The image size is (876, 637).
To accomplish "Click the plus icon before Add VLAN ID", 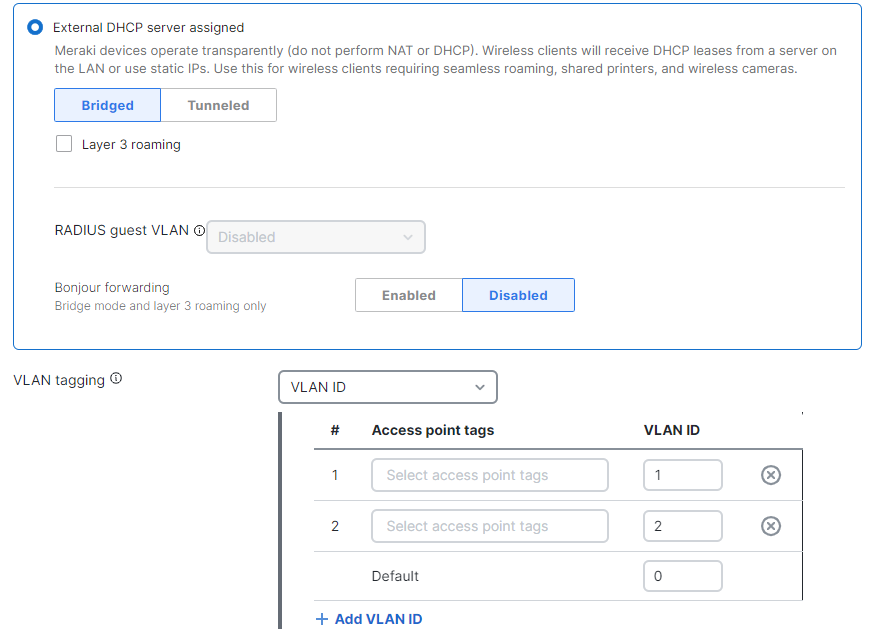I will [322, 620].
